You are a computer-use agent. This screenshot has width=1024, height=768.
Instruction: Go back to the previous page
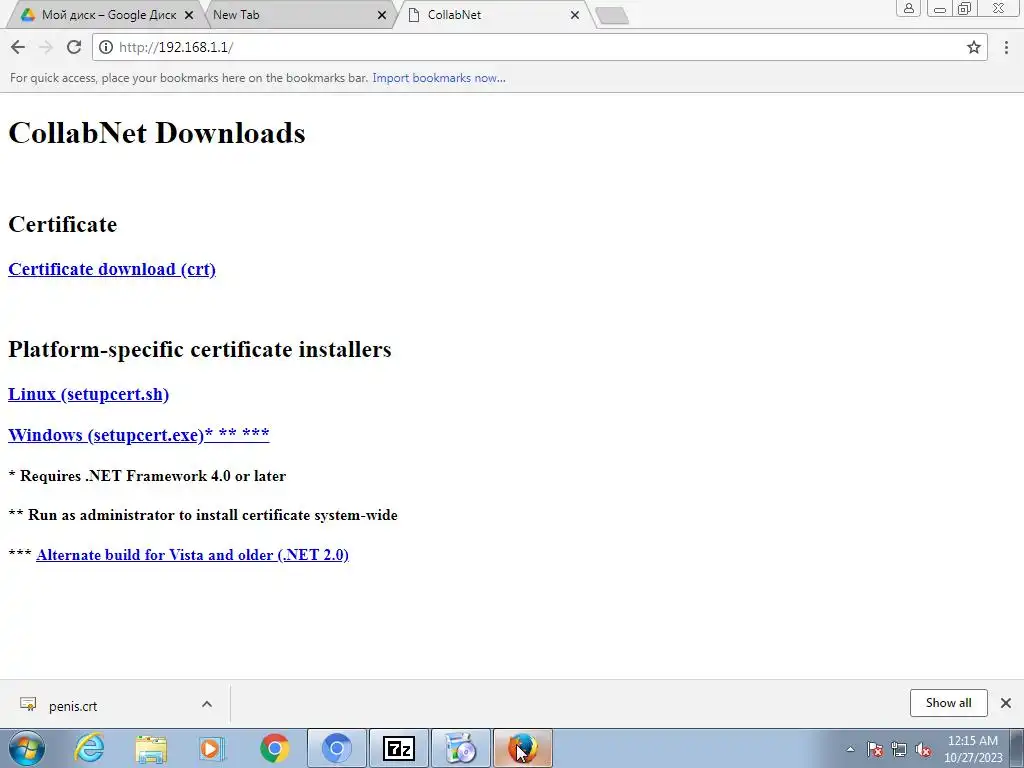pyautogui.click(x=18, y=47)
